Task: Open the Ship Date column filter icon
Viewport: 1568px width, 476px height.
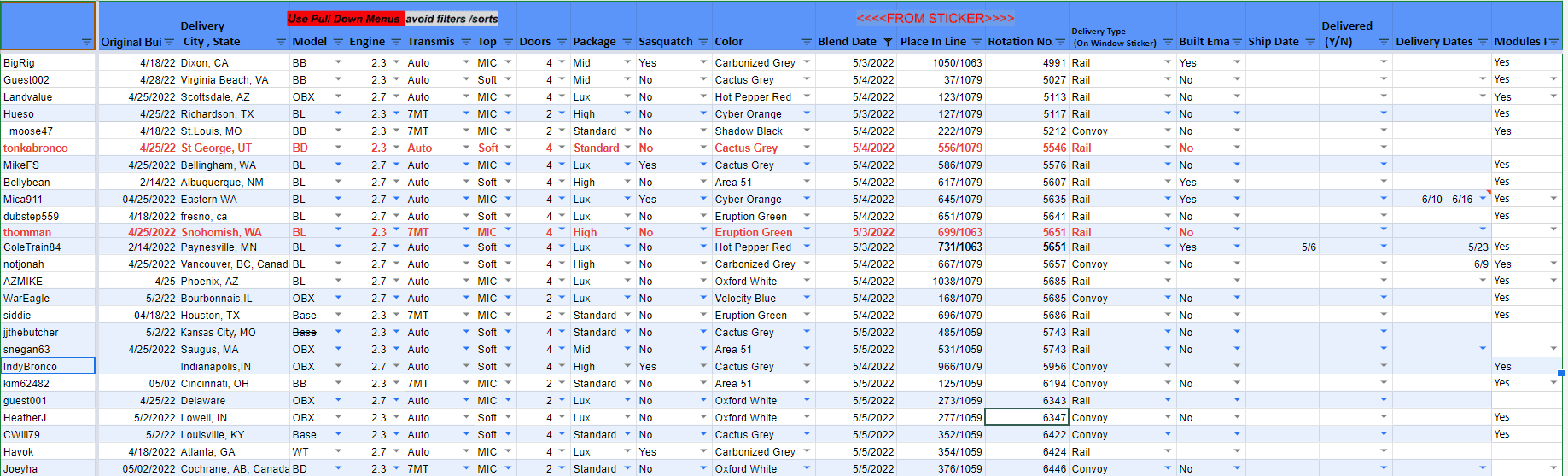Action: click(x=1310, y=42)
